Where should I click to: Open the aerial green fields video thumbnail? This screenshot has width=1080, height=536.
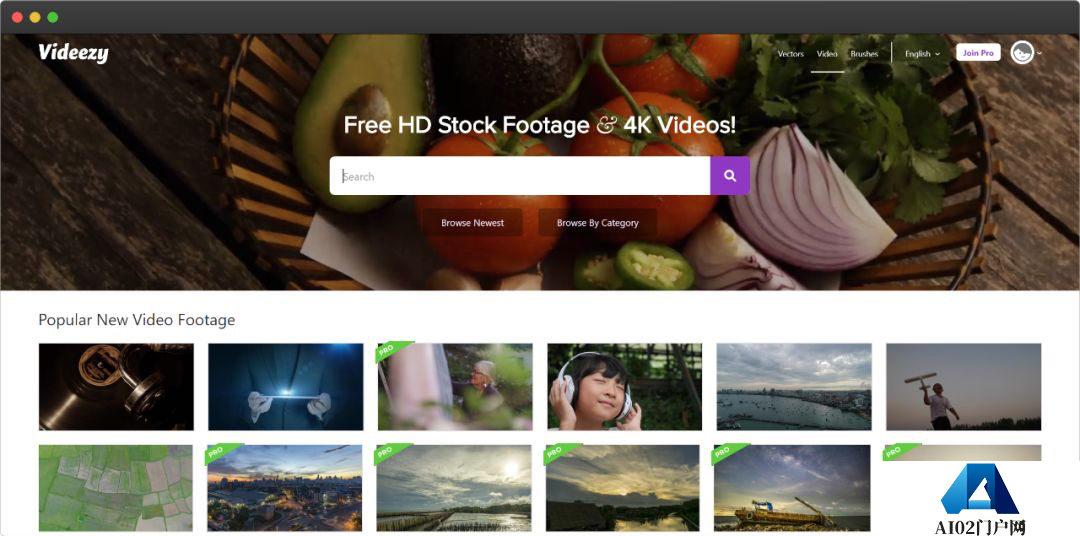click(116, 488)
